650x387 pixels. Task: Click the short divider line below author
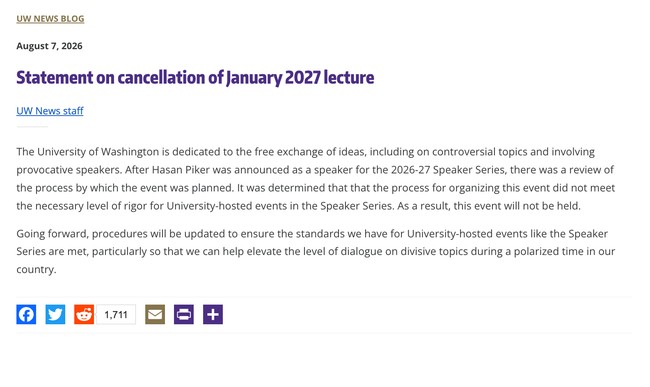(32, 126)
